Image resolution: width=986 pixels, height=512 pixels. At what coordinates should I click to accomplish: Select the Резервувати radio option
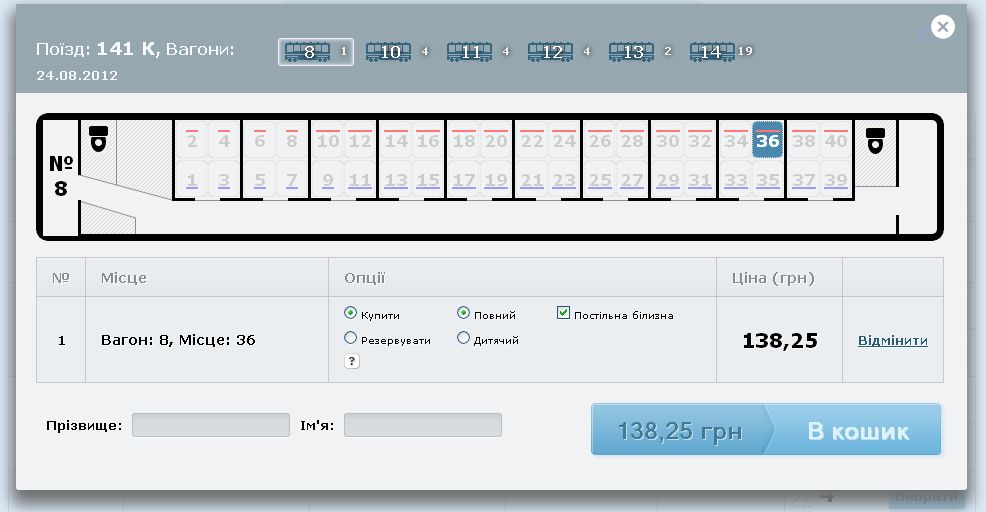pyautogui.click(x=350, y=338)
